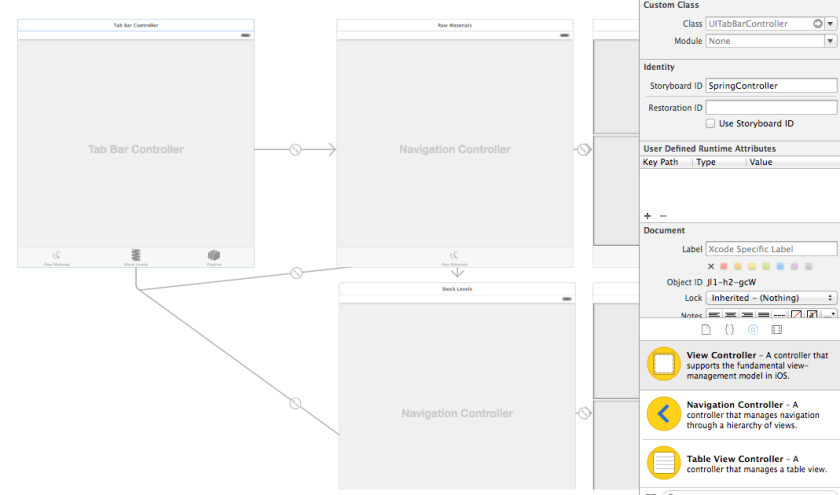The height and width of the screenshot is (495, 840).
Task: Open the Module dropdown
Action: (x=830, y=41)
